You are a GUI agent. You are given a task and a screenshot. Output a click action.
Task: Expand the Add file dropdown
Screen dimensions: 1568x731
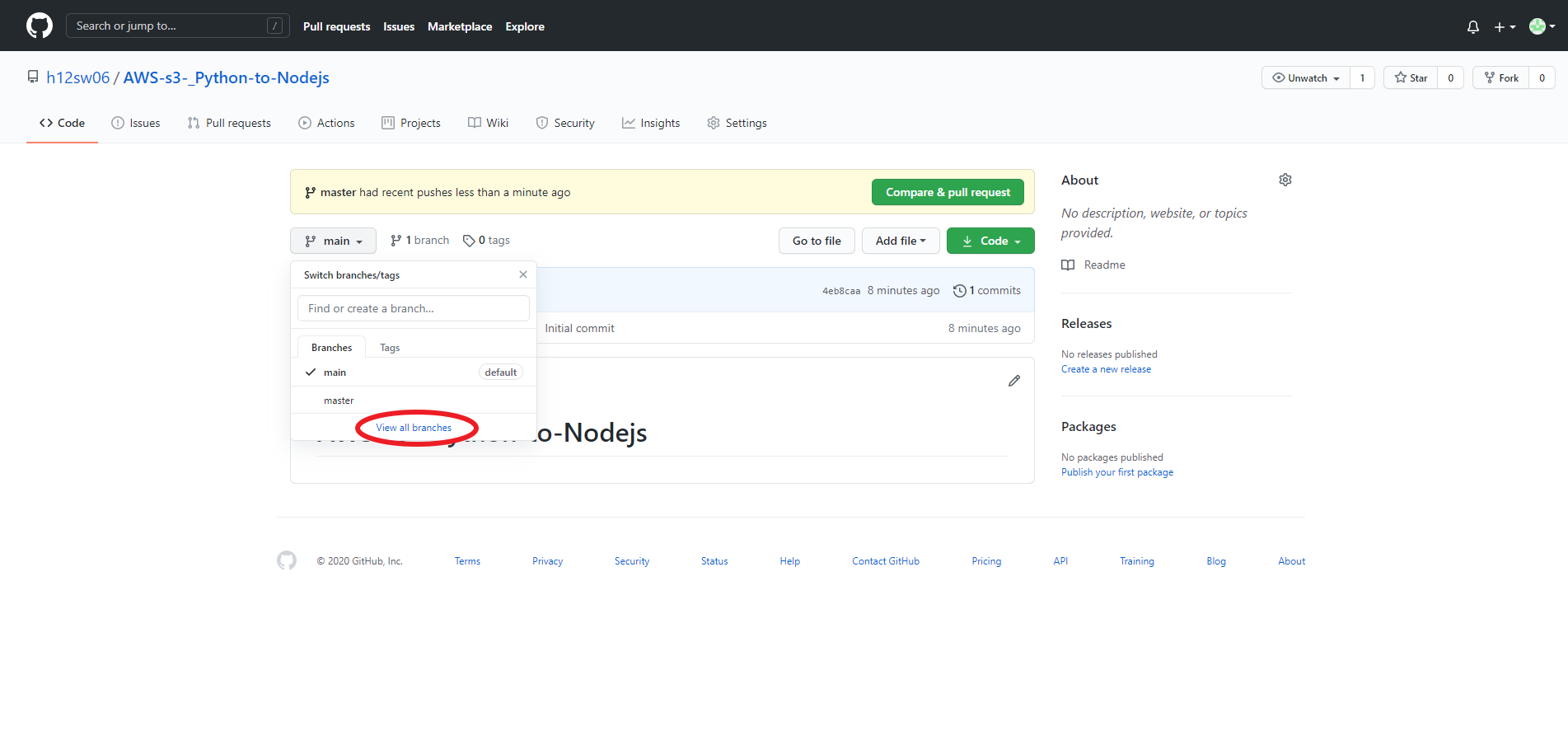(x=901, y=241)
